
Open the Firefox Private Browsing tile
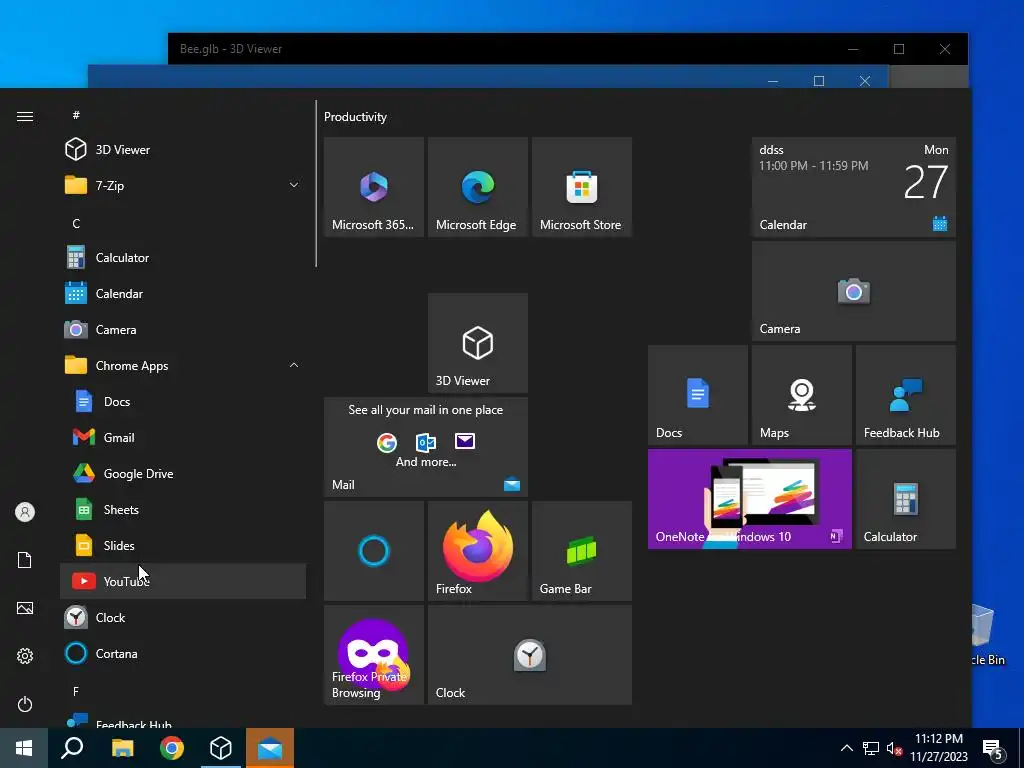click(374, 655)
